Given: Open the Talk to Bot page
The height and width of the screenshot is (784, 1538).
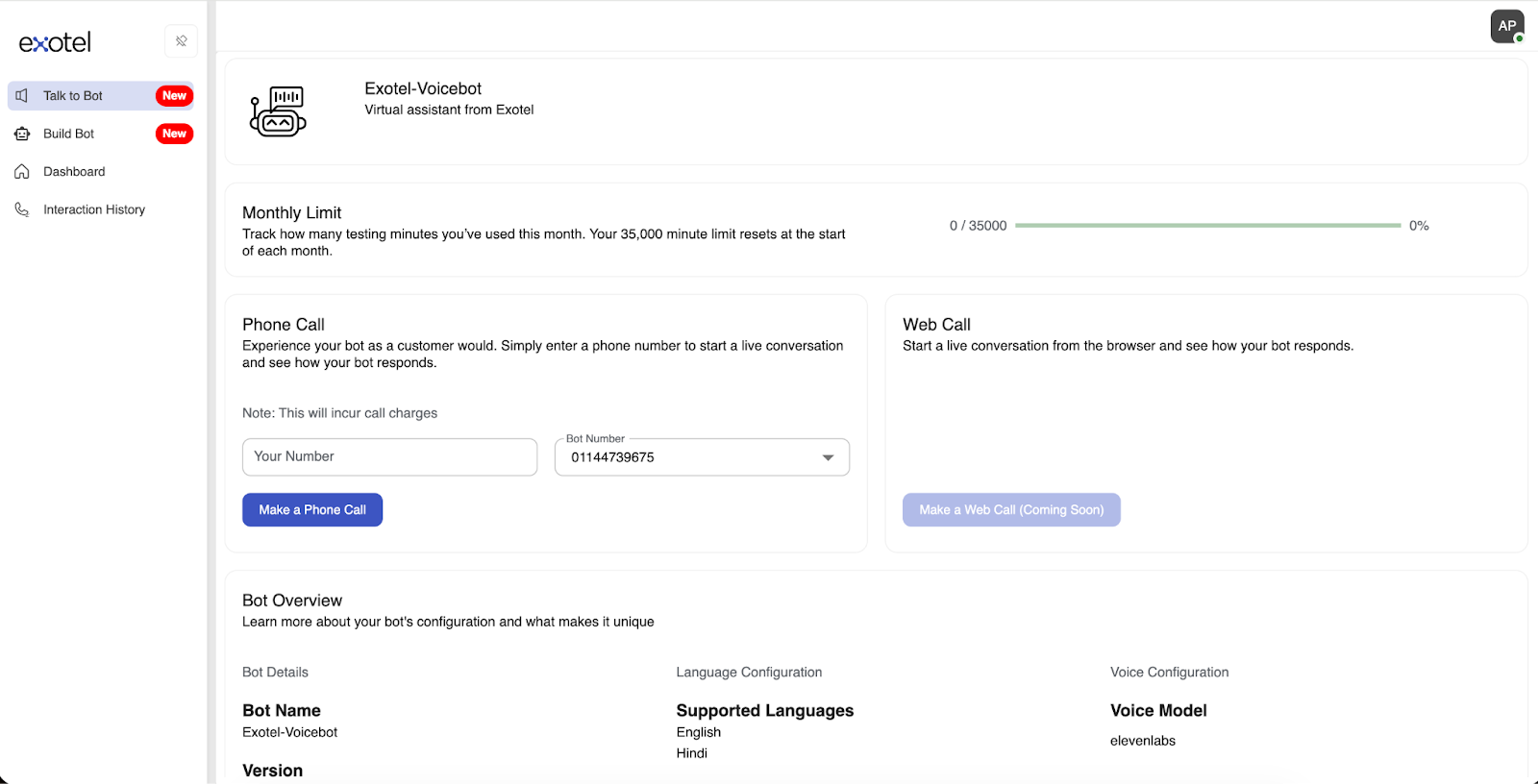Looking at the screenshot, I should (x=101, y=96).
